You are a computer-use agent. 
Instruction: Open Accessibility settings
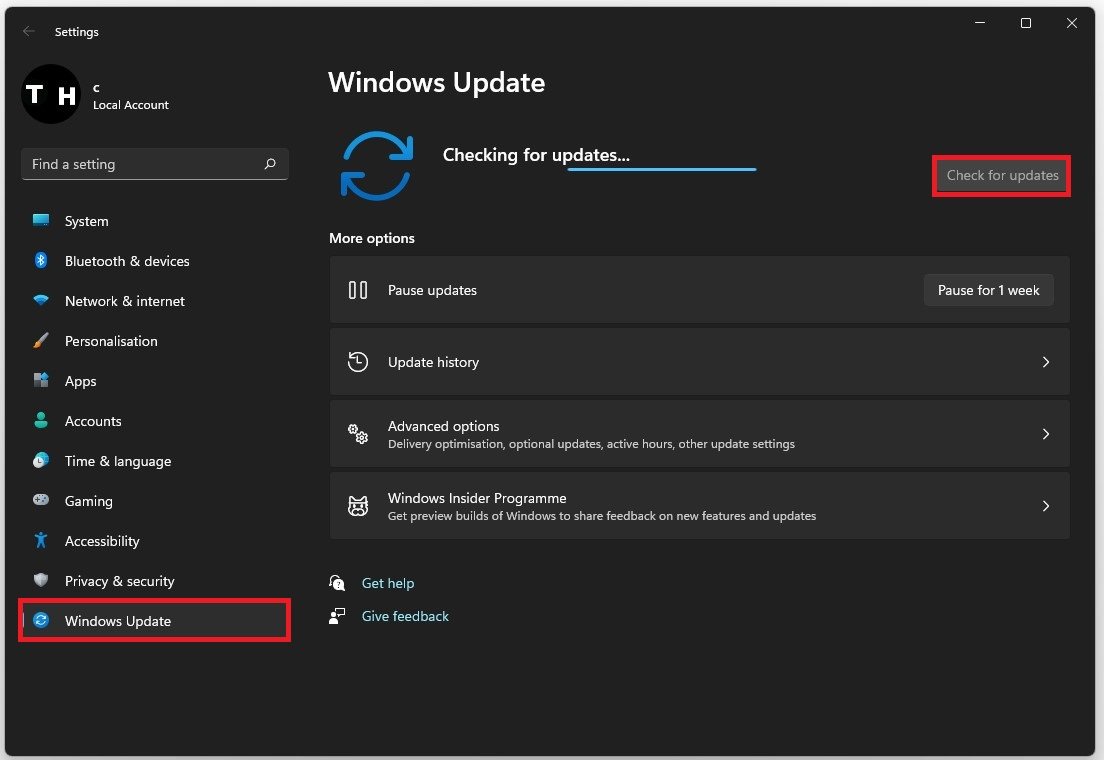point(154,541)
